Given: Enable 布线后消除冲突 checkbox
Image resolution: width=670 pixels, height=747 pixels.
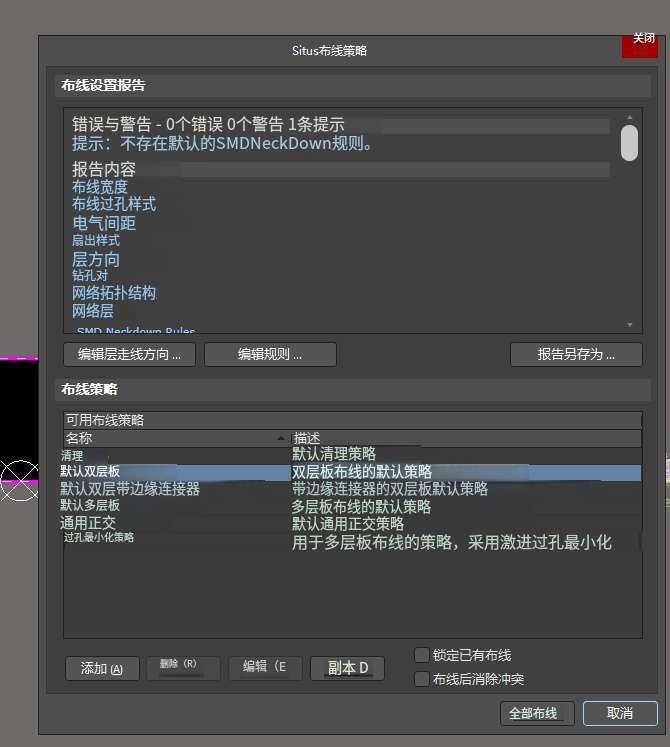Looking at the screenshot, I should click(422, 679).
